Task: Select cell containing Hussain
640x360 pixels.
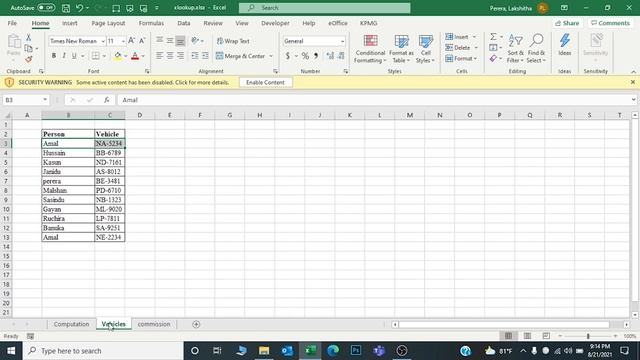Action: point(68,153)
